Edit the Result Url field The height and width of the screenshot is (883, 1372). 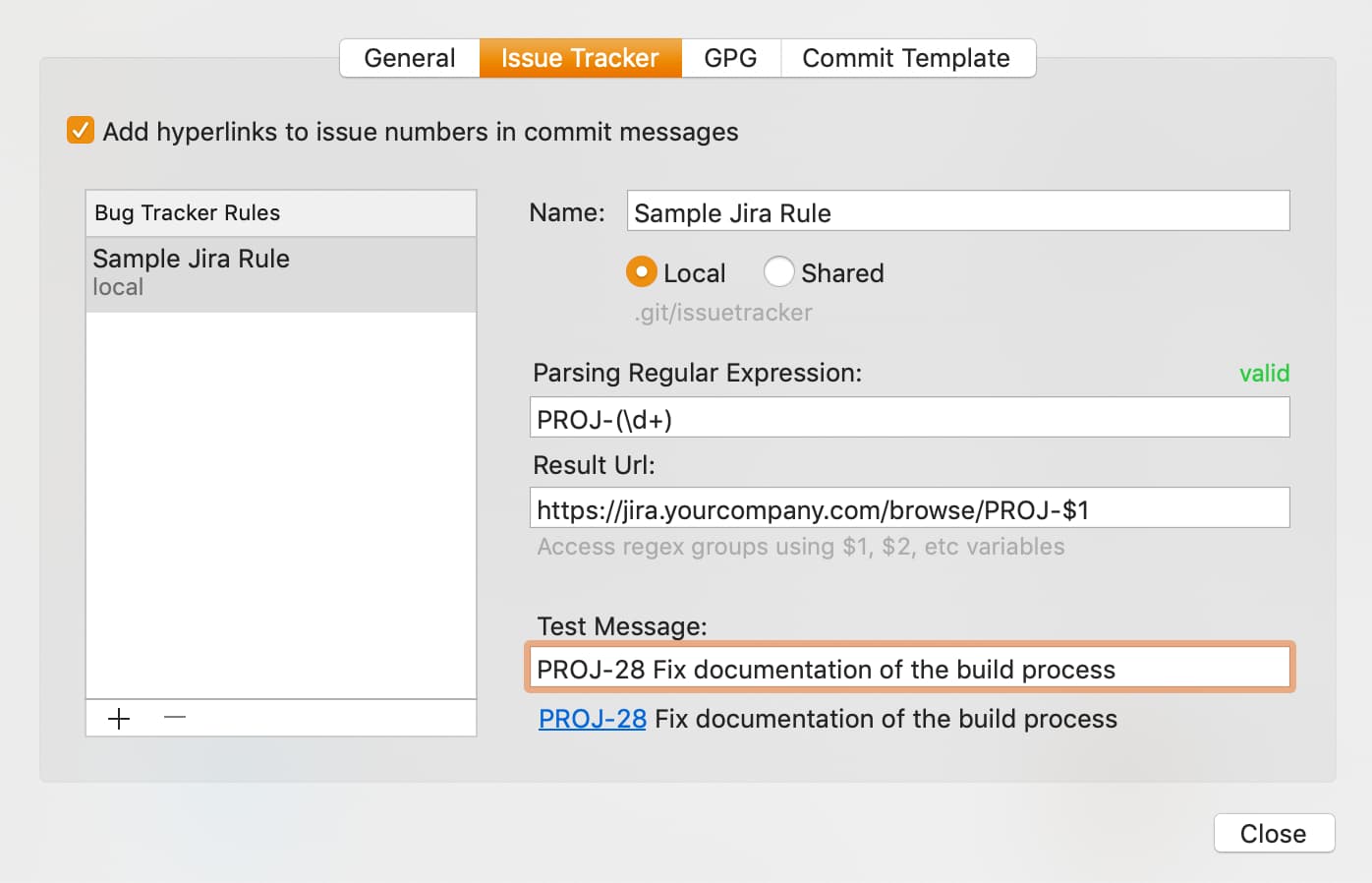click(x=909, y=508)
